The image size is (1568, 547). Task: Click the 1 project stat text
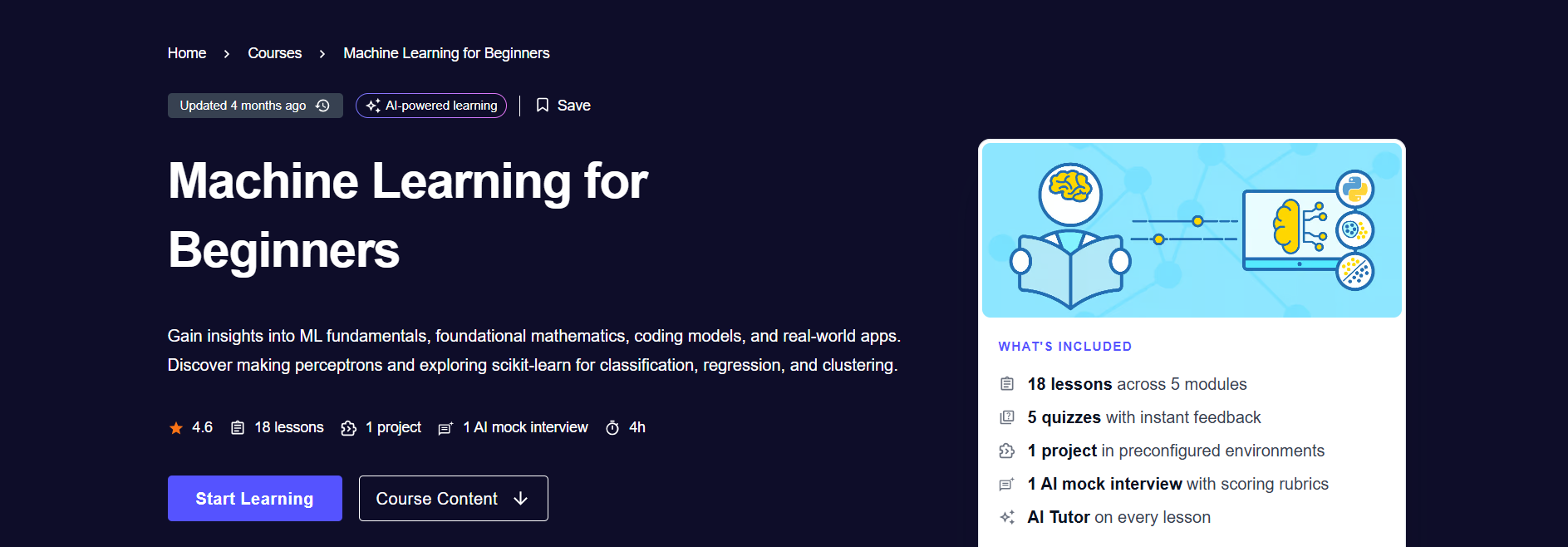[x=394, y=427]
